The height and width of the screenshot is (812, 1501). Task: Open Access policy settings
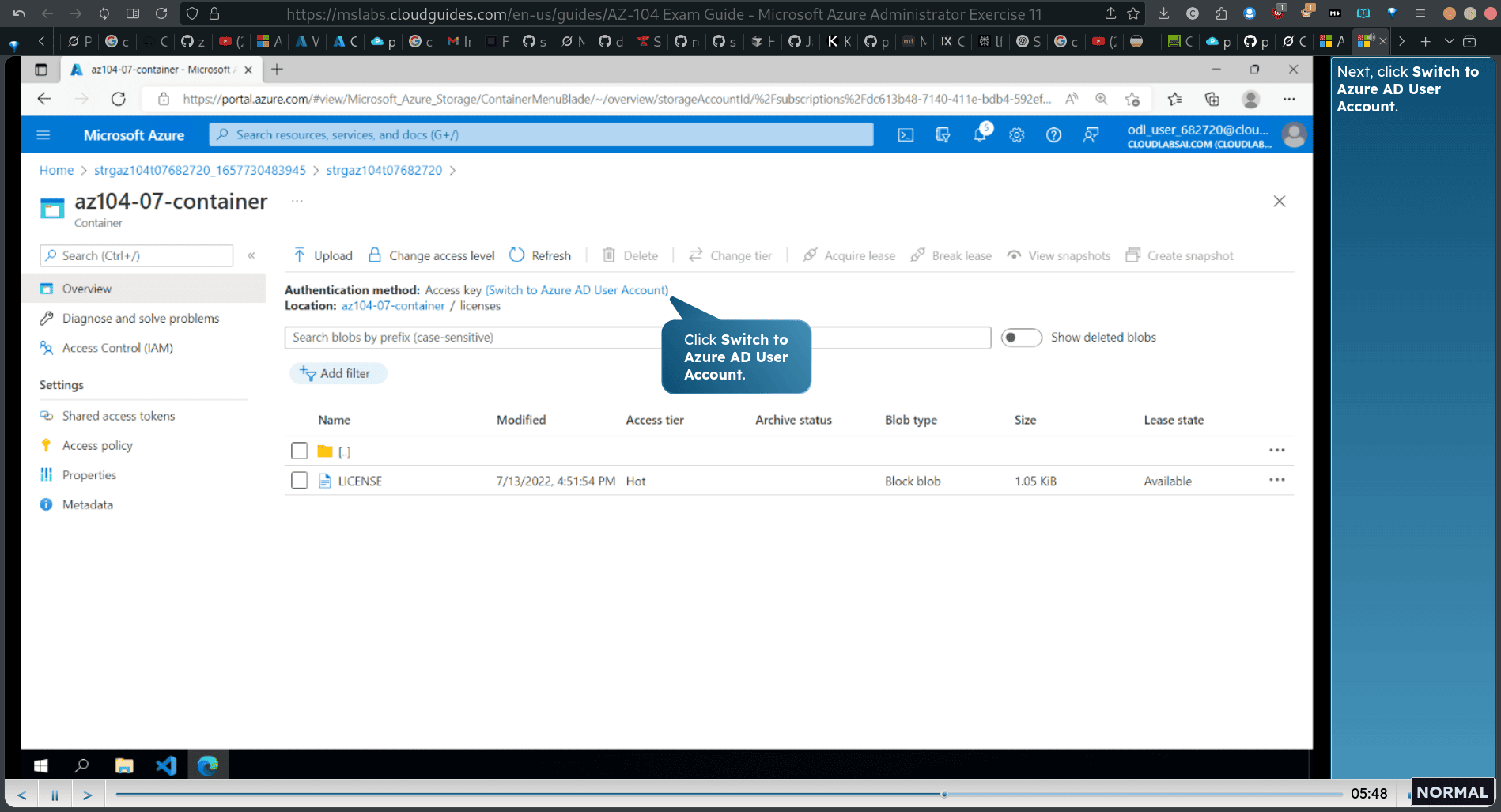97,446
